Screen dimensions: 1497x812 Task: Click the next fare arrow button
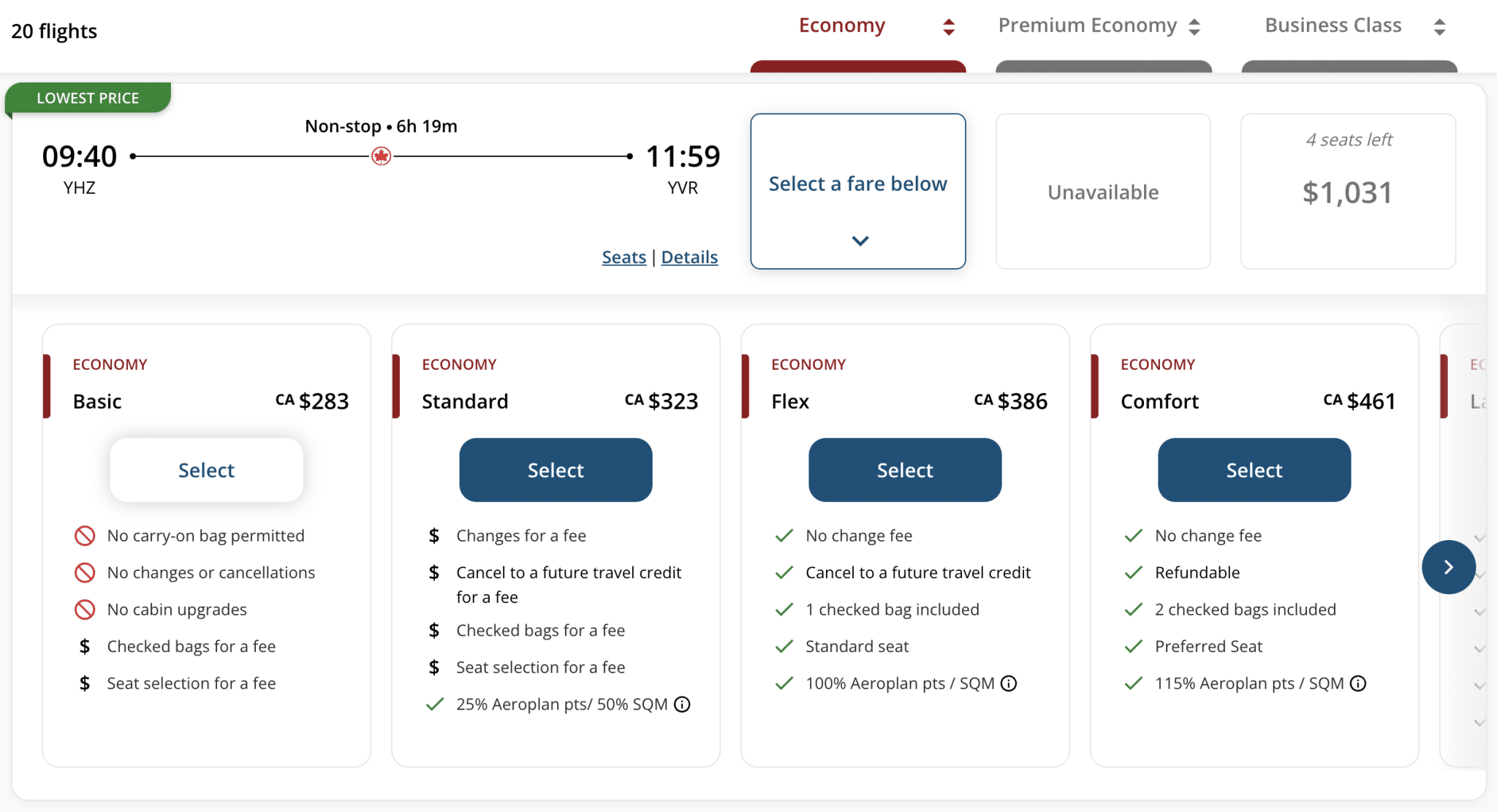tap(1448, 567)
